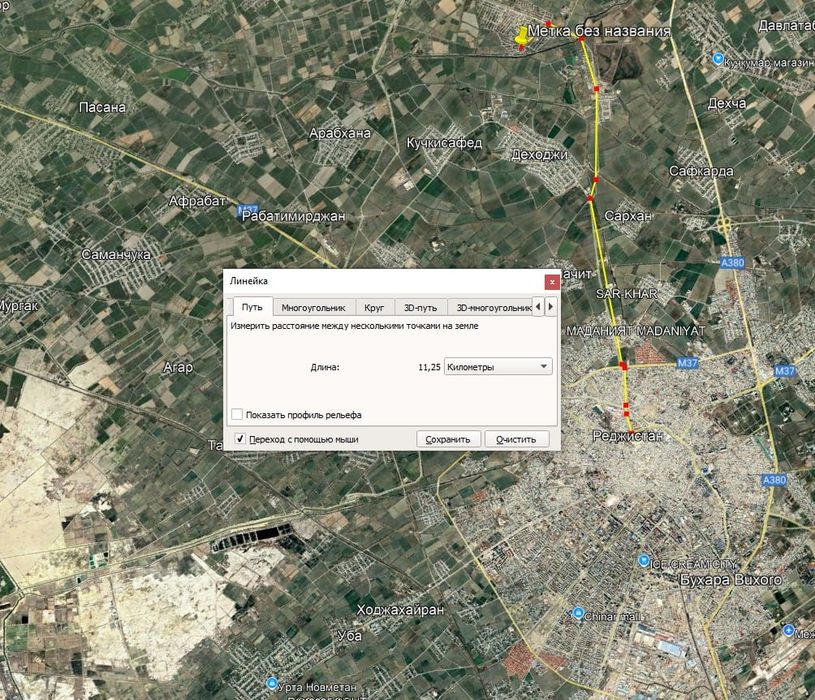Enable Показать профиль рельефа checkbox
The image size is (815, 700).
click(237, 414)
